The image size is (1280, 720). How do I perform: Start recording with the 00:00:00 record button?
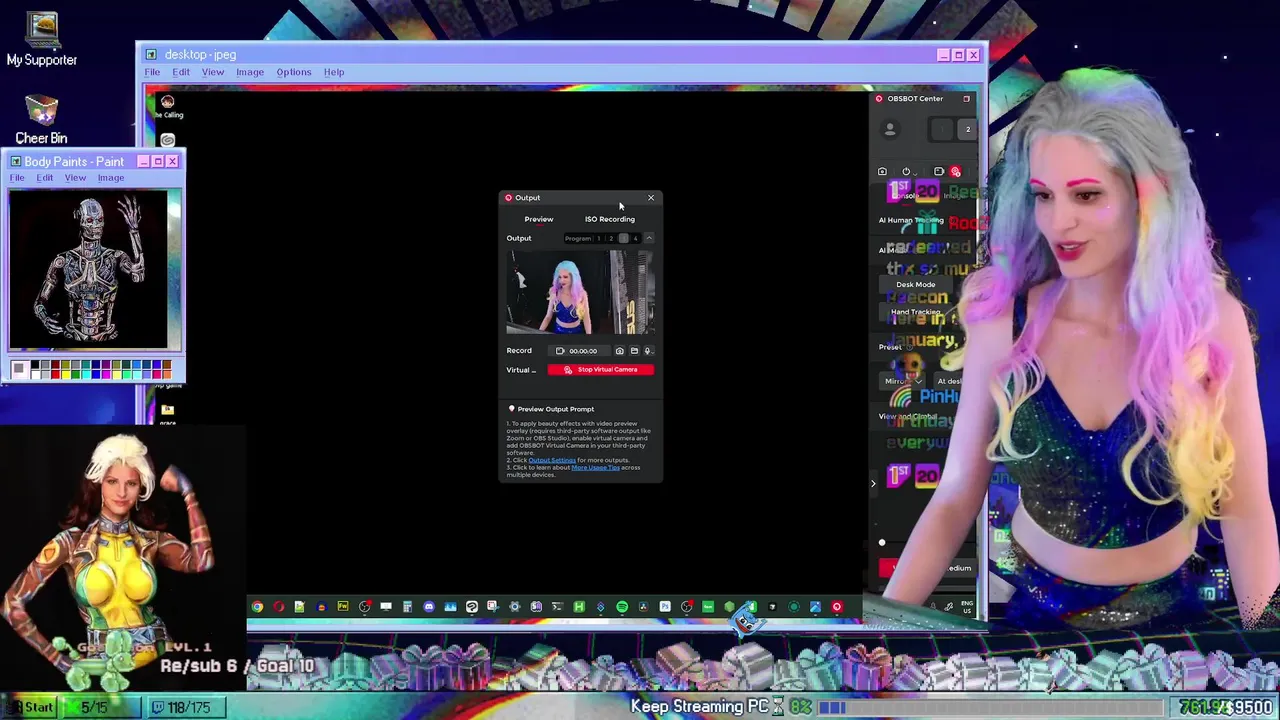tap(578, 351)
